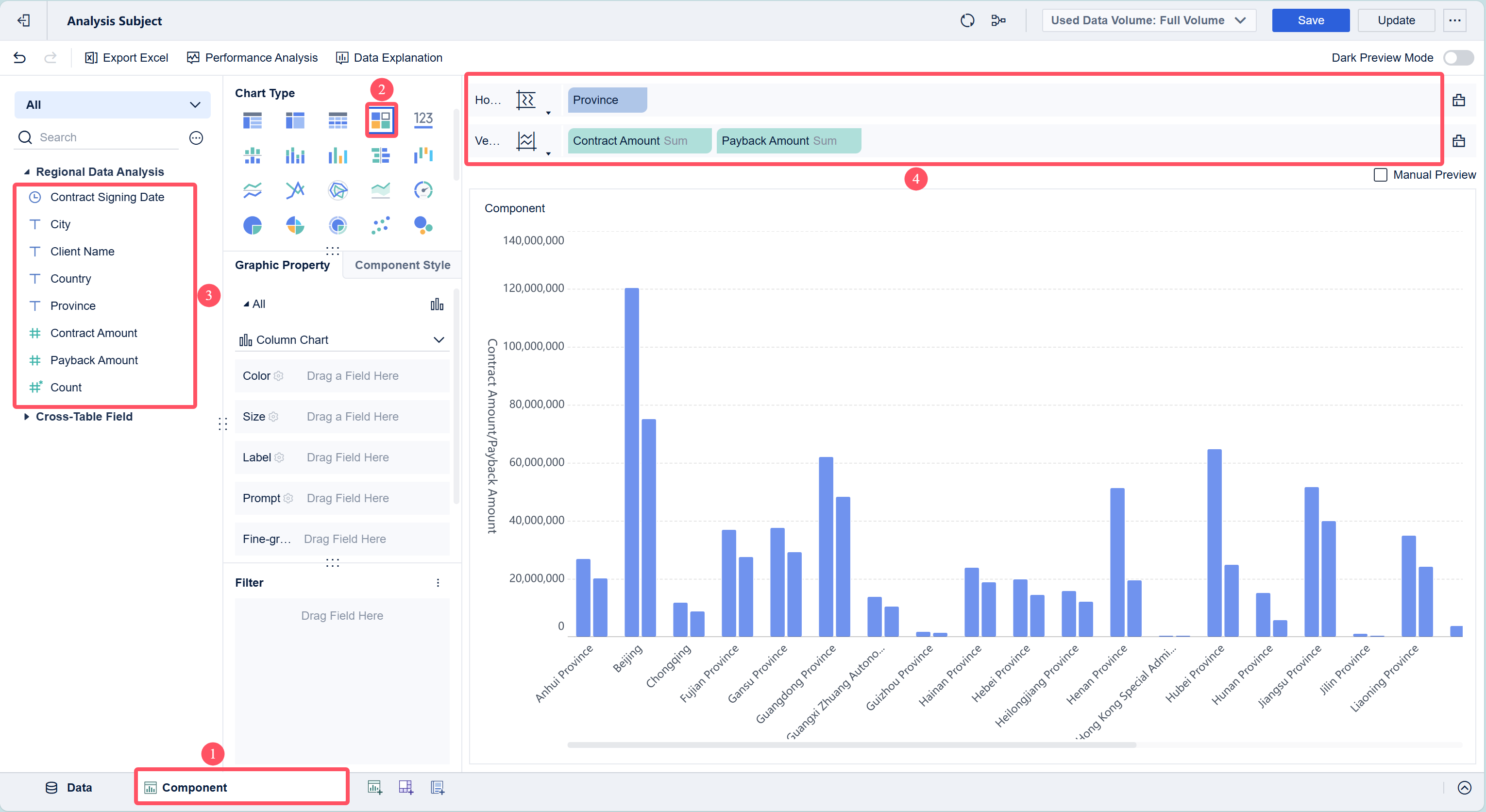Switch to the Component Style tab
The width and height of the screenshot is (1486, 812).
pyautogui.click(x=403, y=265)
